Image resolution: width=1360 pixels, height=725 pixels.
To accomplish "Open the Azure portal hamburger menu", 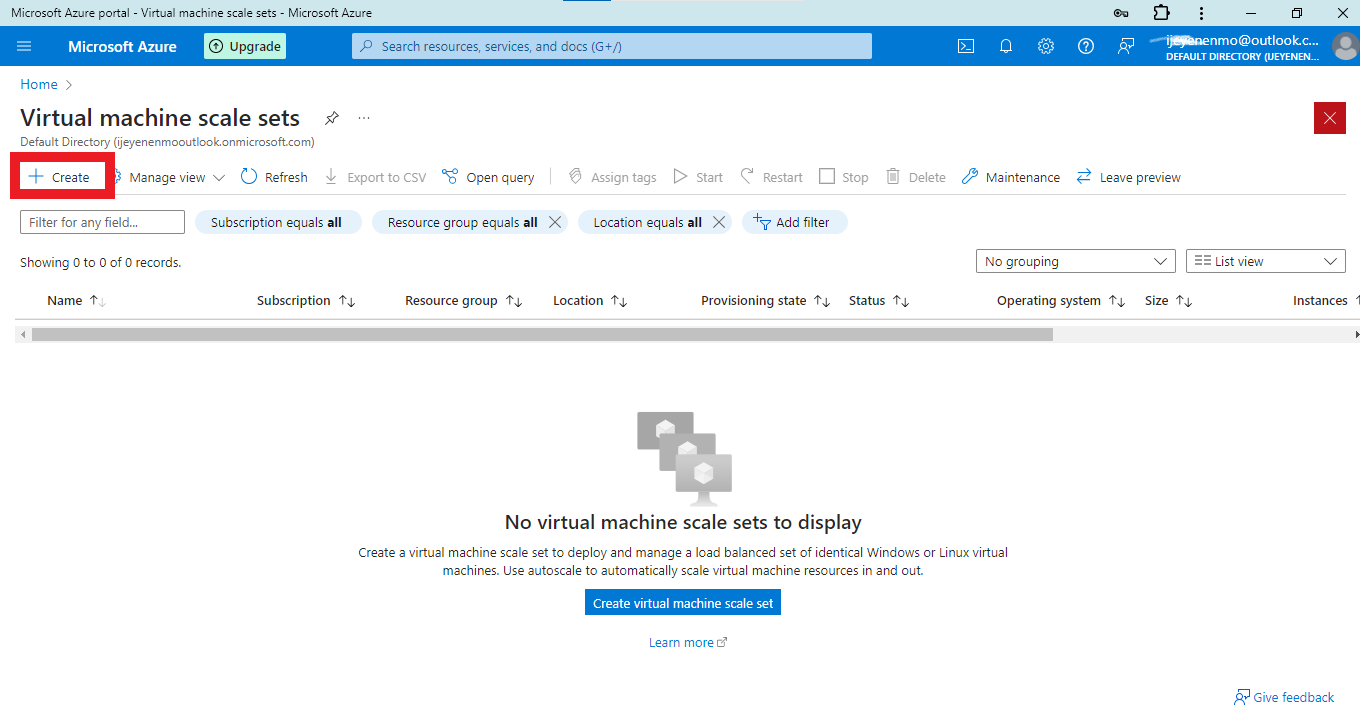I will pos(25,46).
